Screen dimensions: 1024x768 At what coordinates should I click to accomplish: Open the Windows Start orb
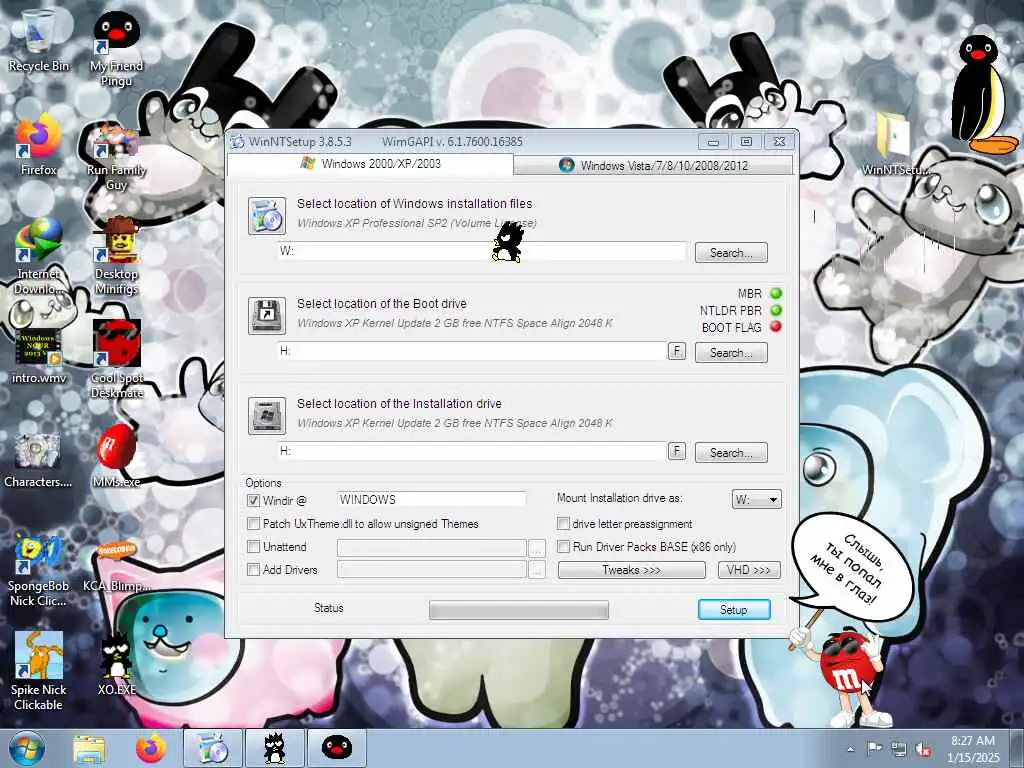click(x=27, y=749)
